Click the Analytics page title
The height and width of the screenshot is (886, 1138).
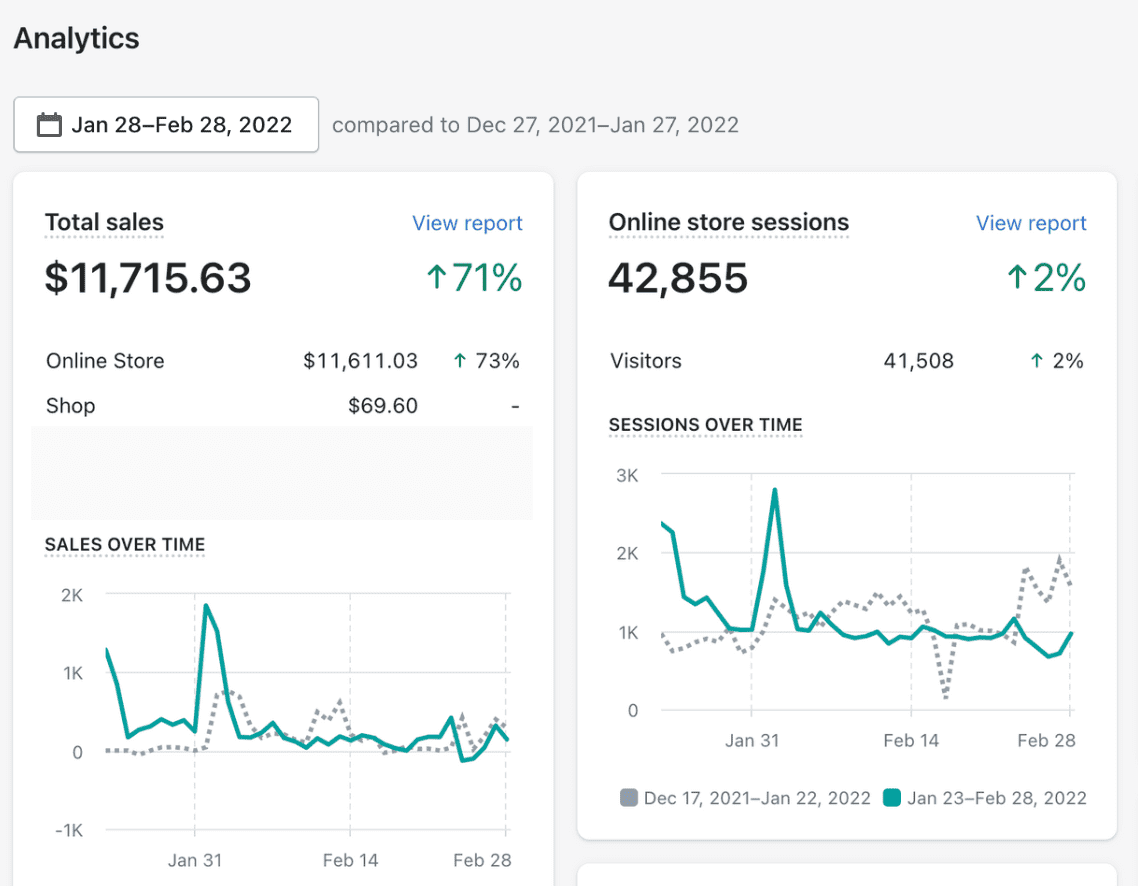77,38
